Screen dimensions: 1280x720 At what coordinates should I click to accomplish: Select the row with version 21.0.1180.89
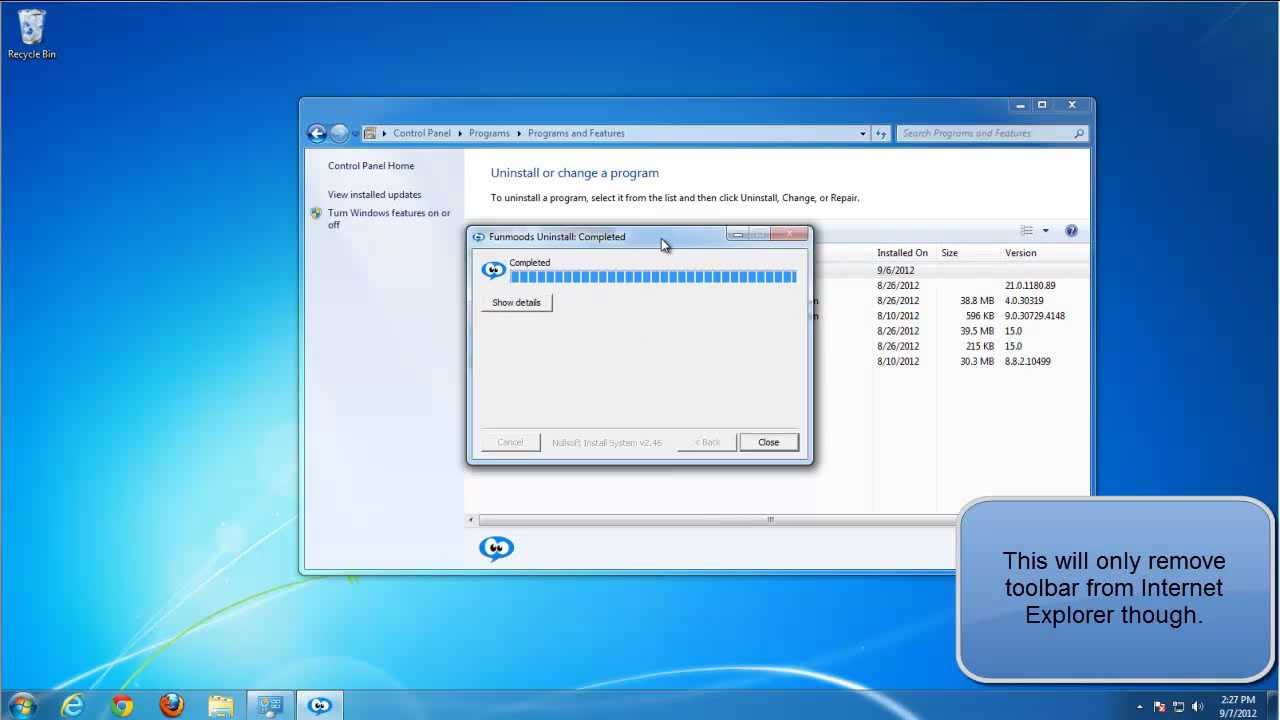(x=950, y=286)
